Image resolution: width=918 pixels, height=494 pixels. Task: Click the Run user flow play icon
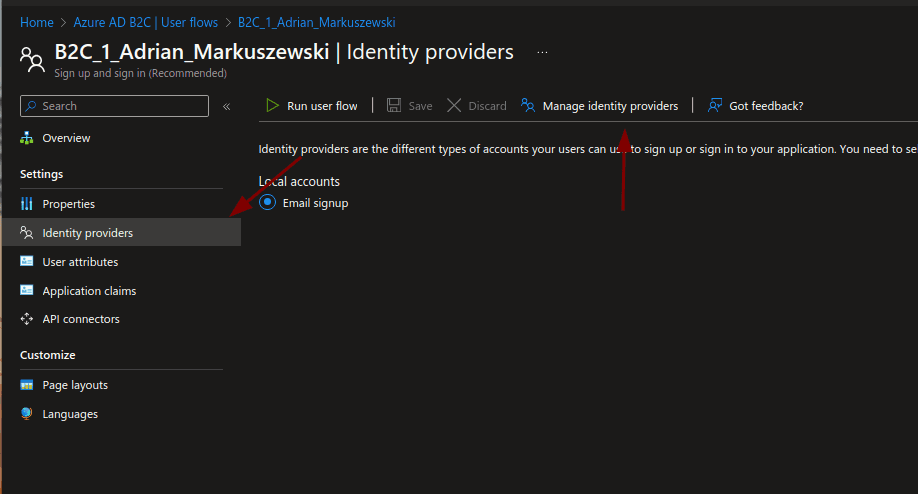[272, 105]
